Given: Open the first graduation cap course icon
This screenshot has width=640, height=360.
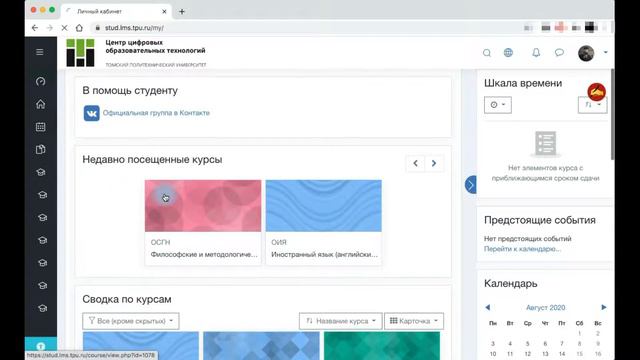Looking at the screenshot, I should tap(40, 172).
